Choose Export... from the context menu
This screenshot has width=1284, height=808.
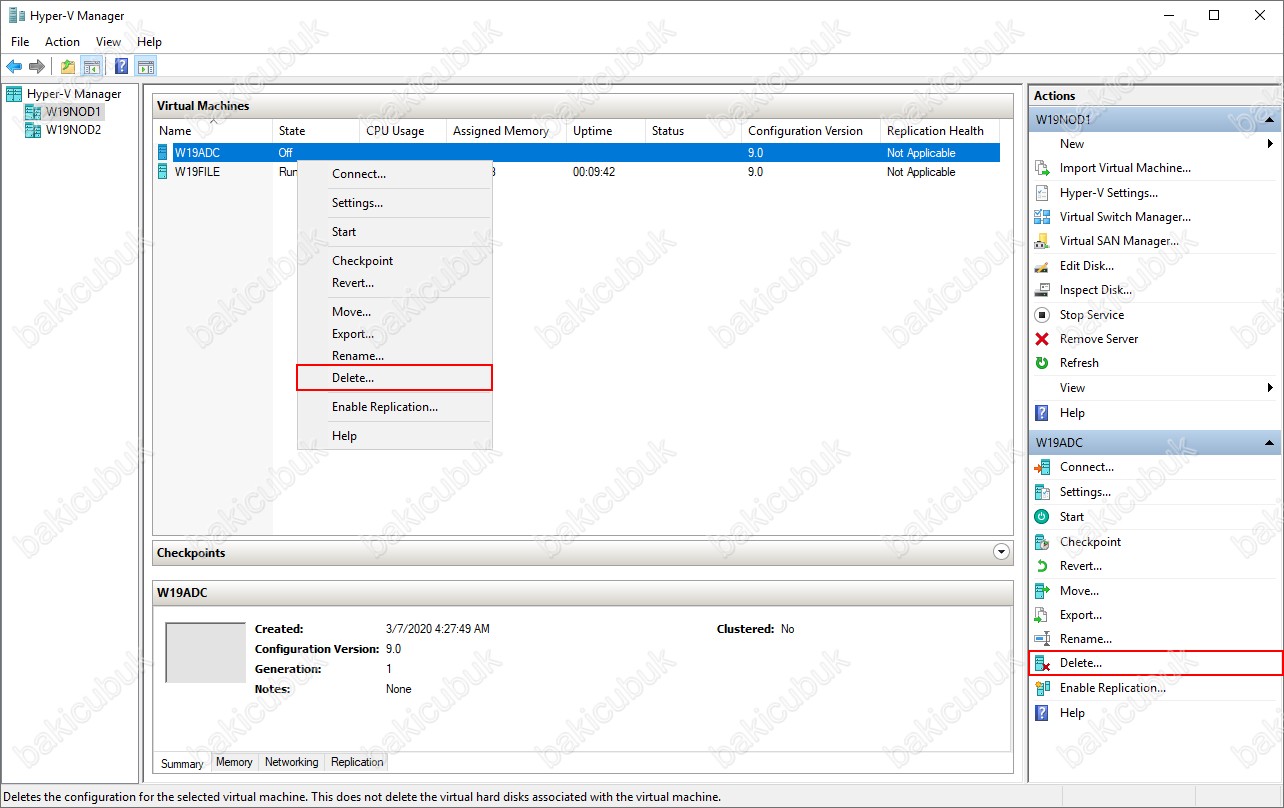point(395,334)
